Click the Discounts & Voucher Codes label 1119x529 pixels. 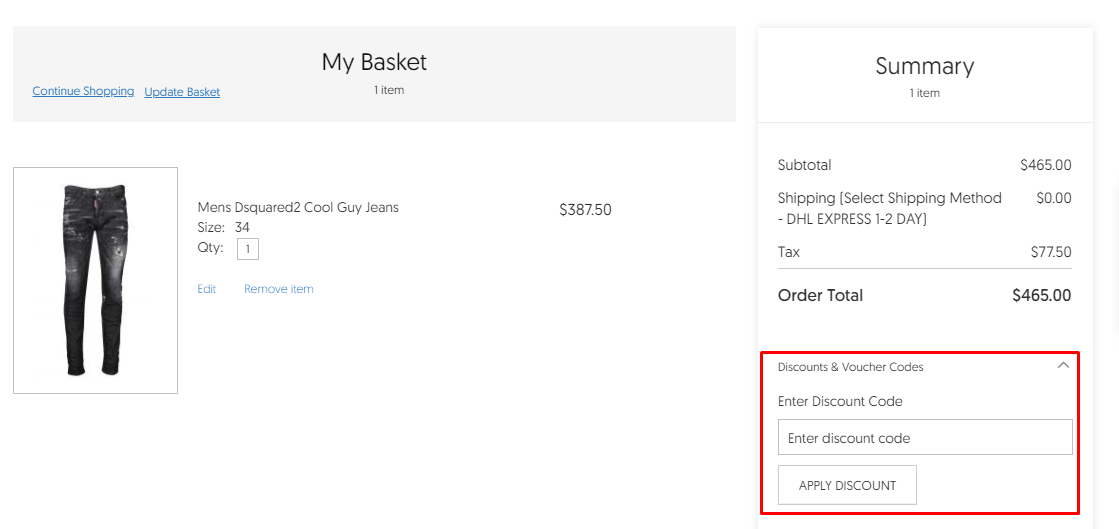851,367
